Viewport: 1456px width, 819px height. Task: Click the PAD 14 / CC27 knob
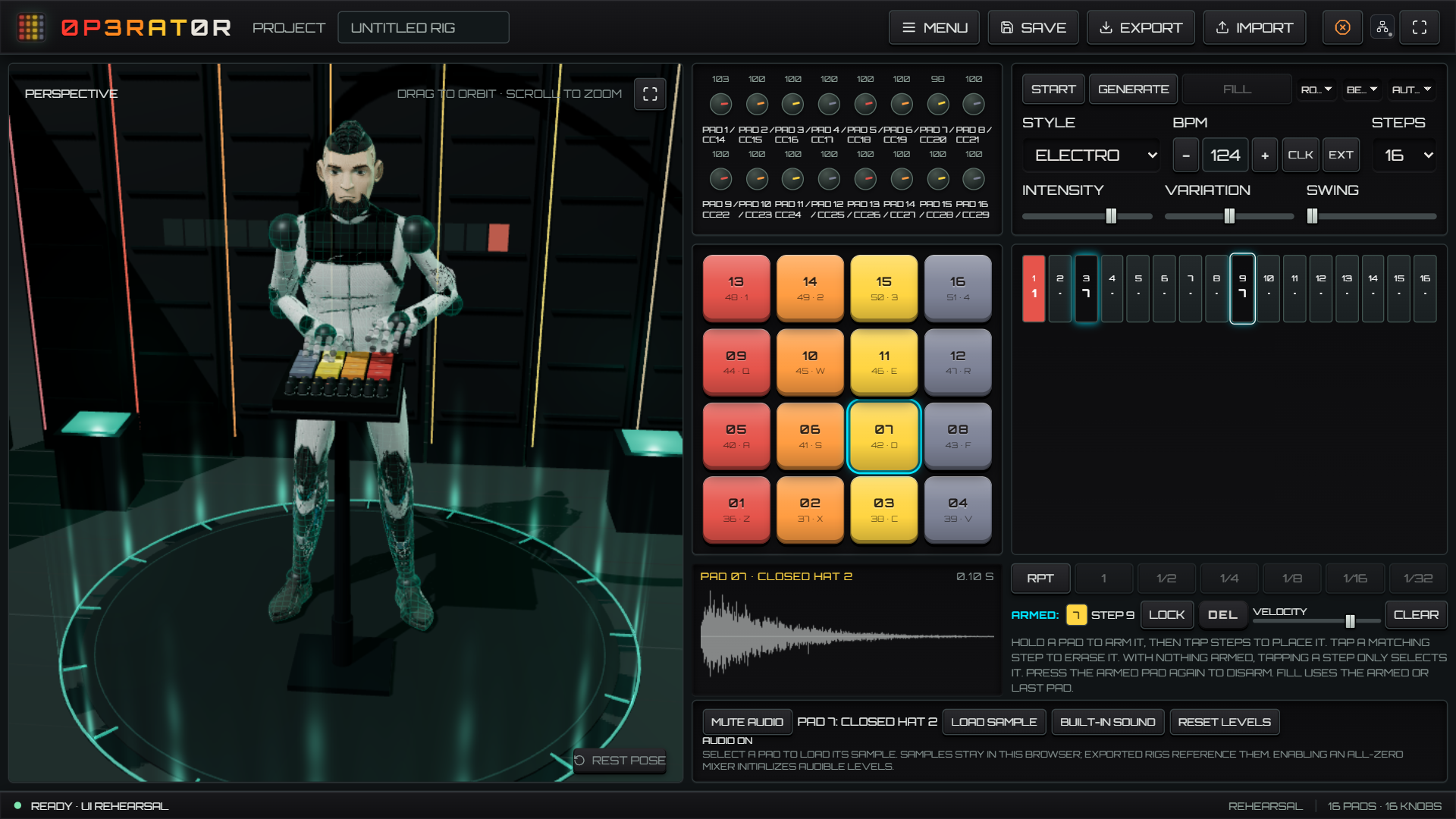[902, 179]
